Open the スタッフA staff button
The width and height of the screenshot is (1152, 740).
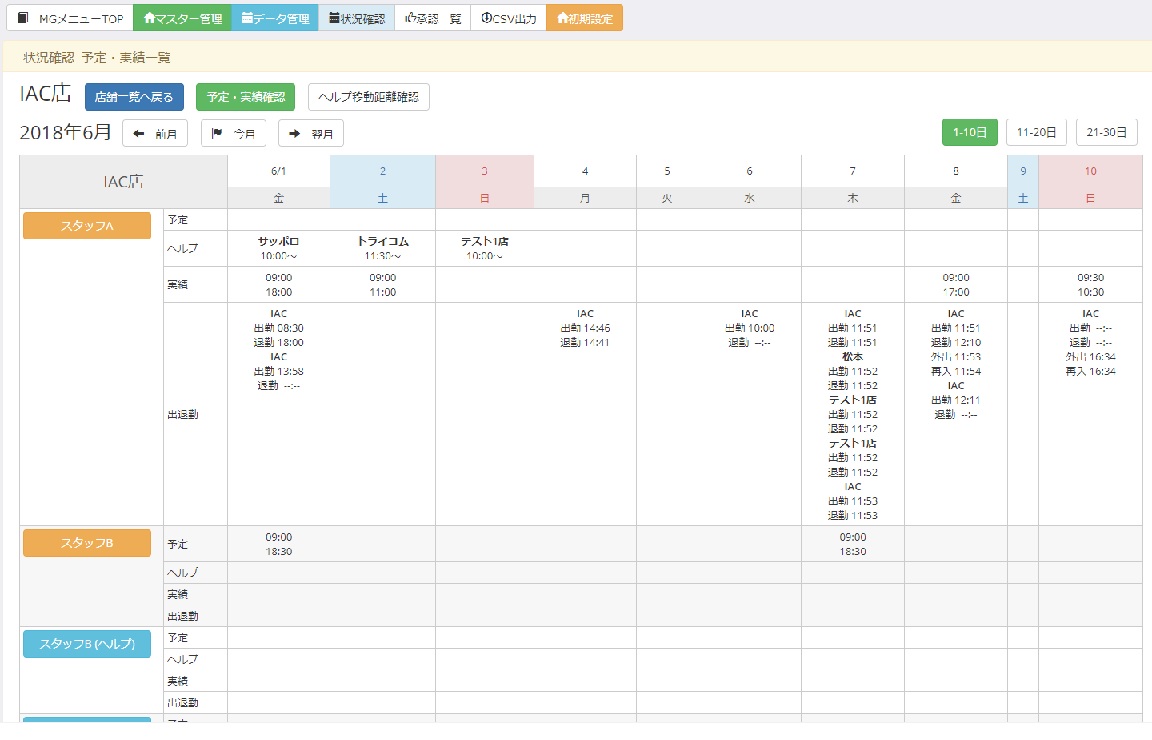tap(86, 226)
